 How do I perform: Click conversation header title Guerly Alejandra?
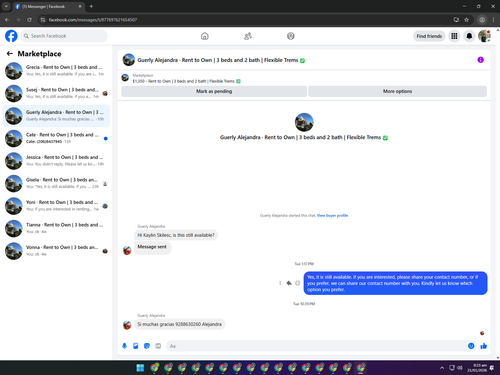click(221, 60)
